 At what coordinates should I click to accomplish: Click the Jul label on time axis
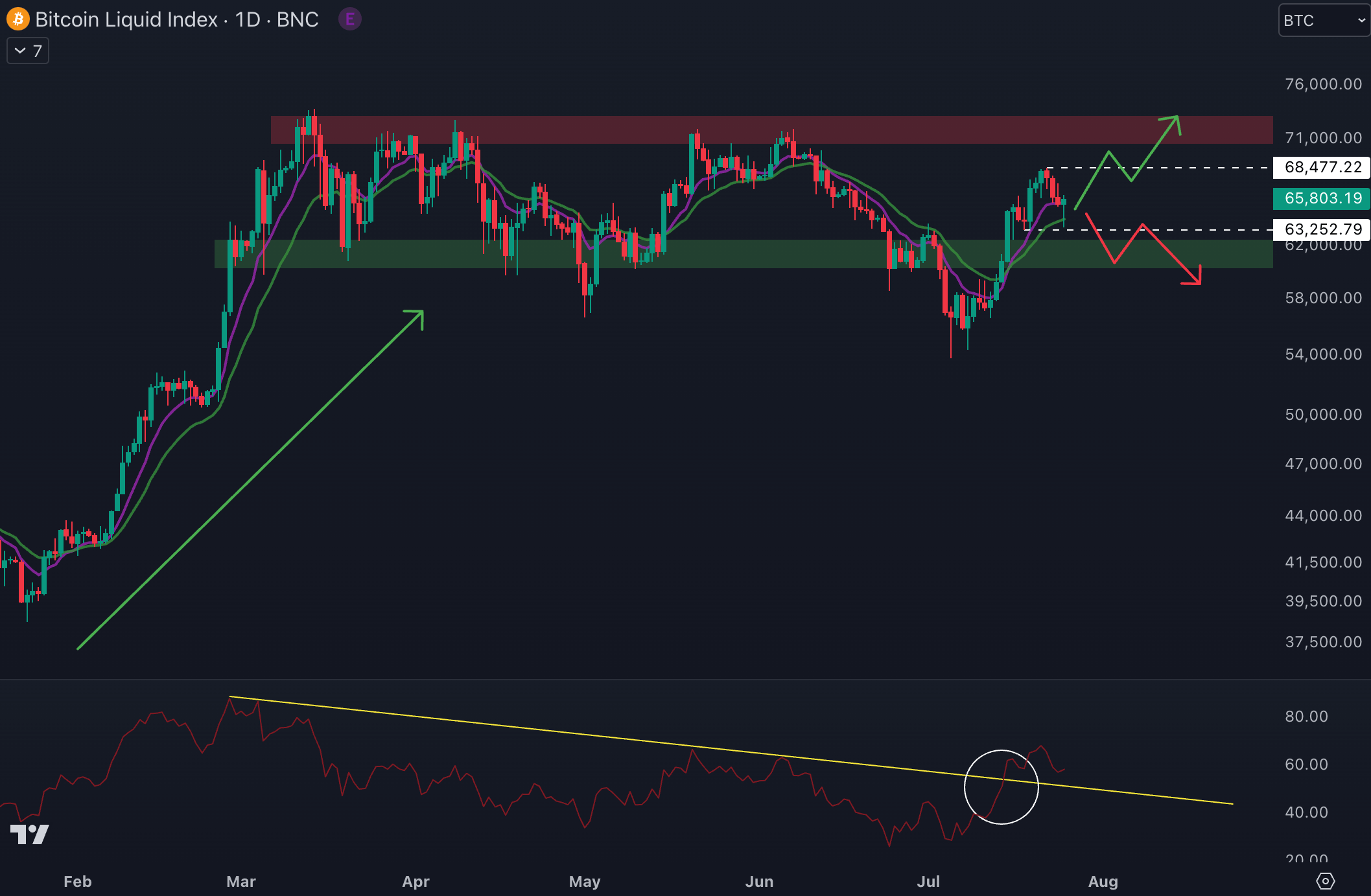coord(928,881)
